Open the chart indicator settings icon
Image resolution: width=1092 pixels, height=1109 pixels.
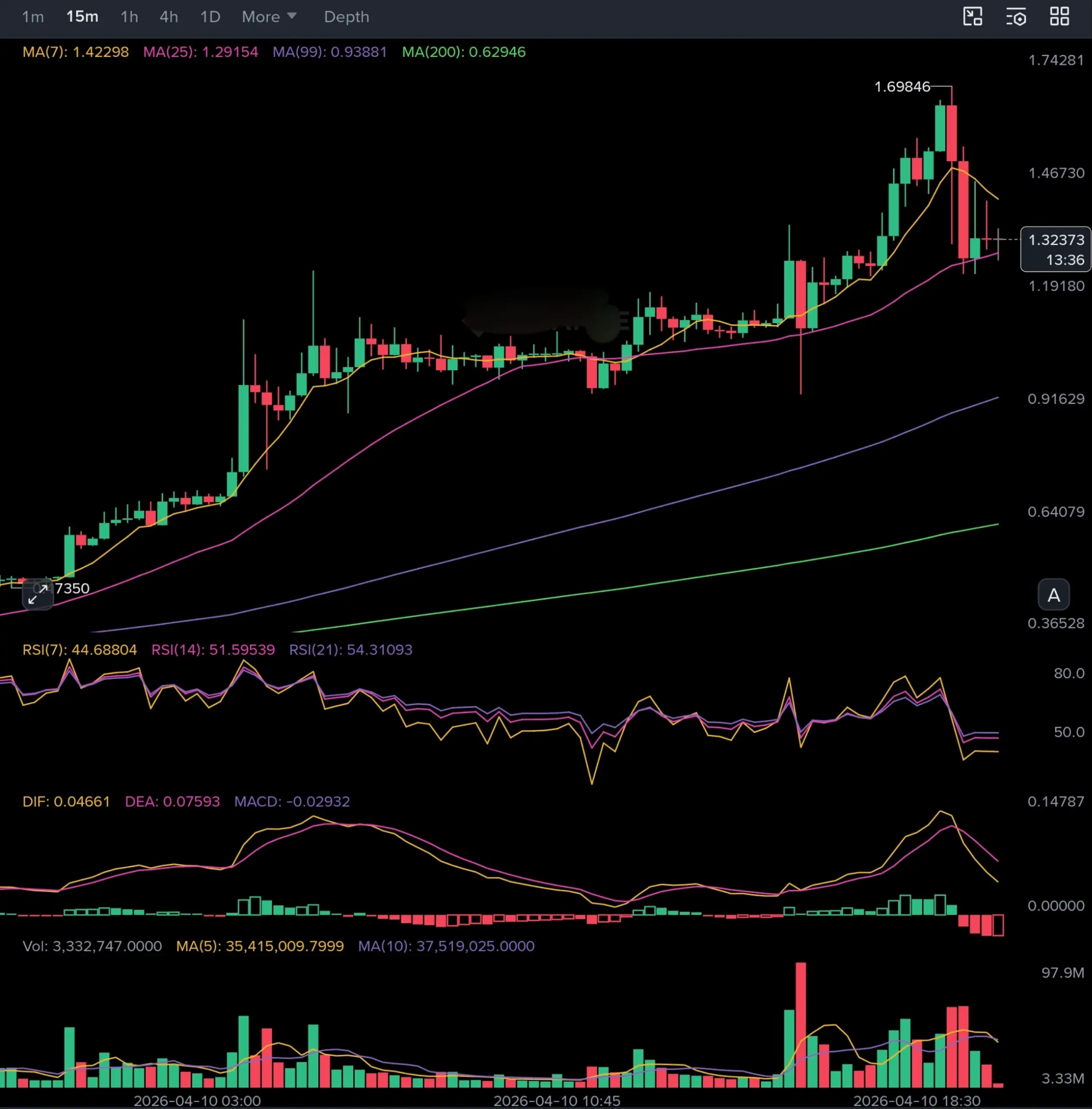[x=1016, y=17]
